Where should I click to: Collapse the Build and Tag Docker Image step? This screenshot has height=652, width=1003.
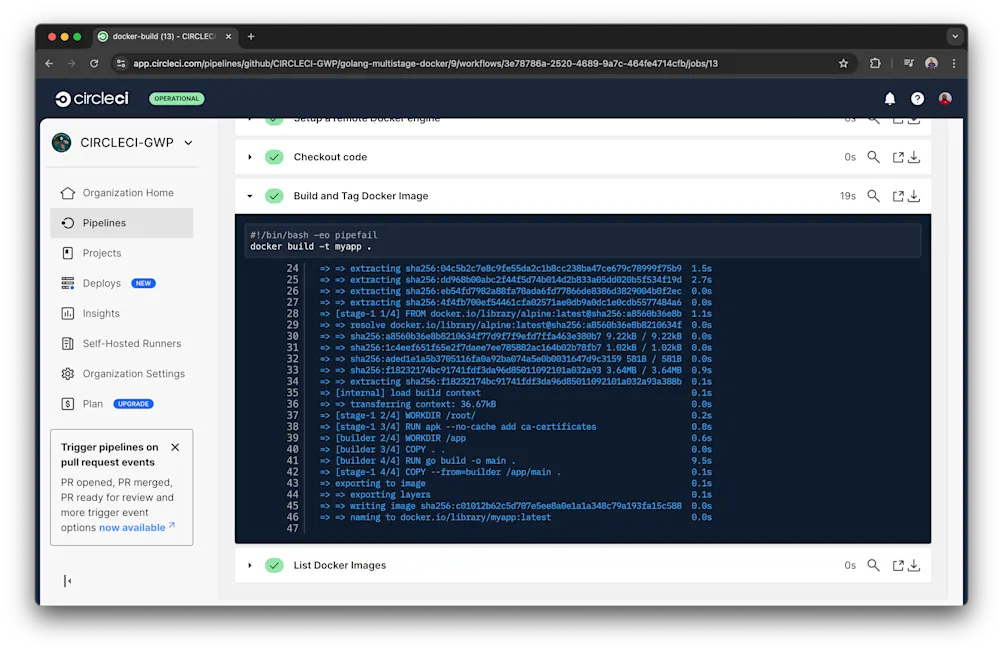(x=250, y=195)
